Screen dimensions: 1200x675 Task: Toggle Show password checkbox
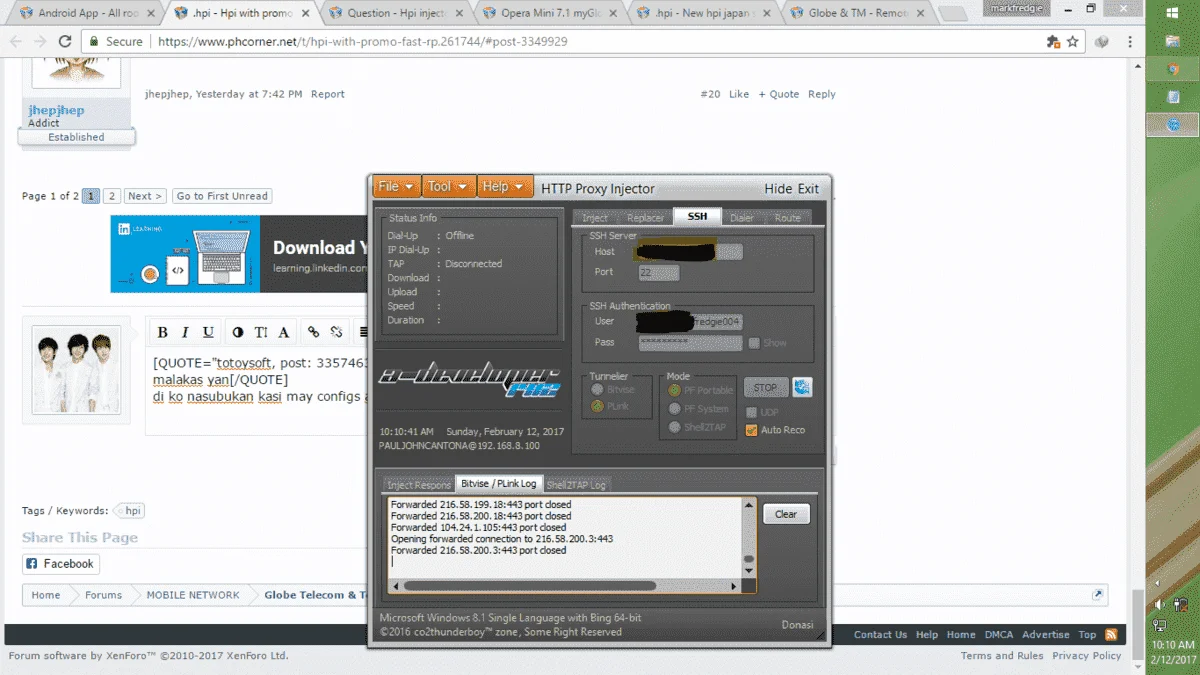[754, 343]
